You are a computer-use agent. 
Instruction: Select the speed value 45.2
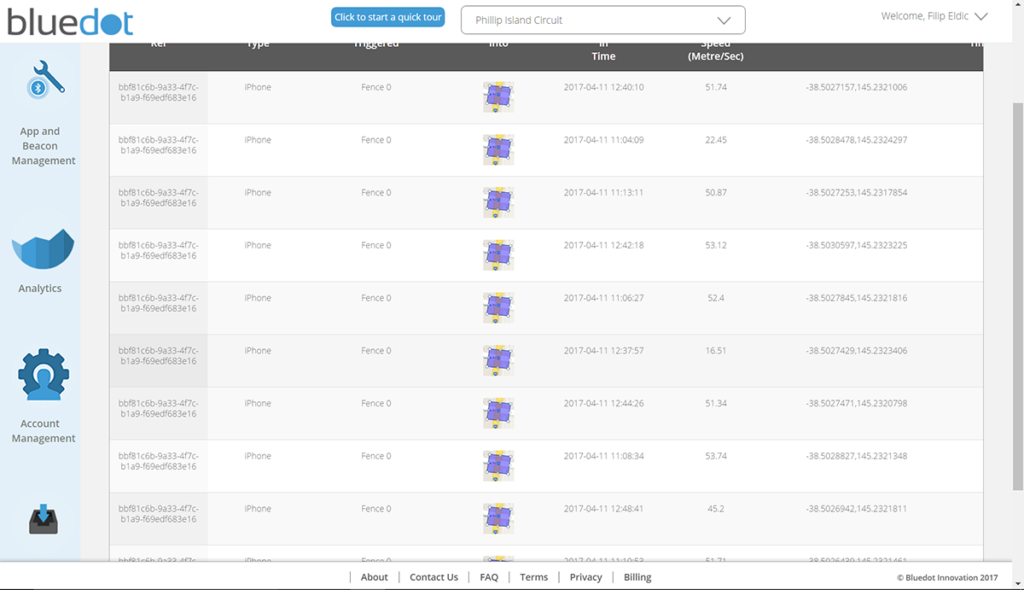(716, 508)
